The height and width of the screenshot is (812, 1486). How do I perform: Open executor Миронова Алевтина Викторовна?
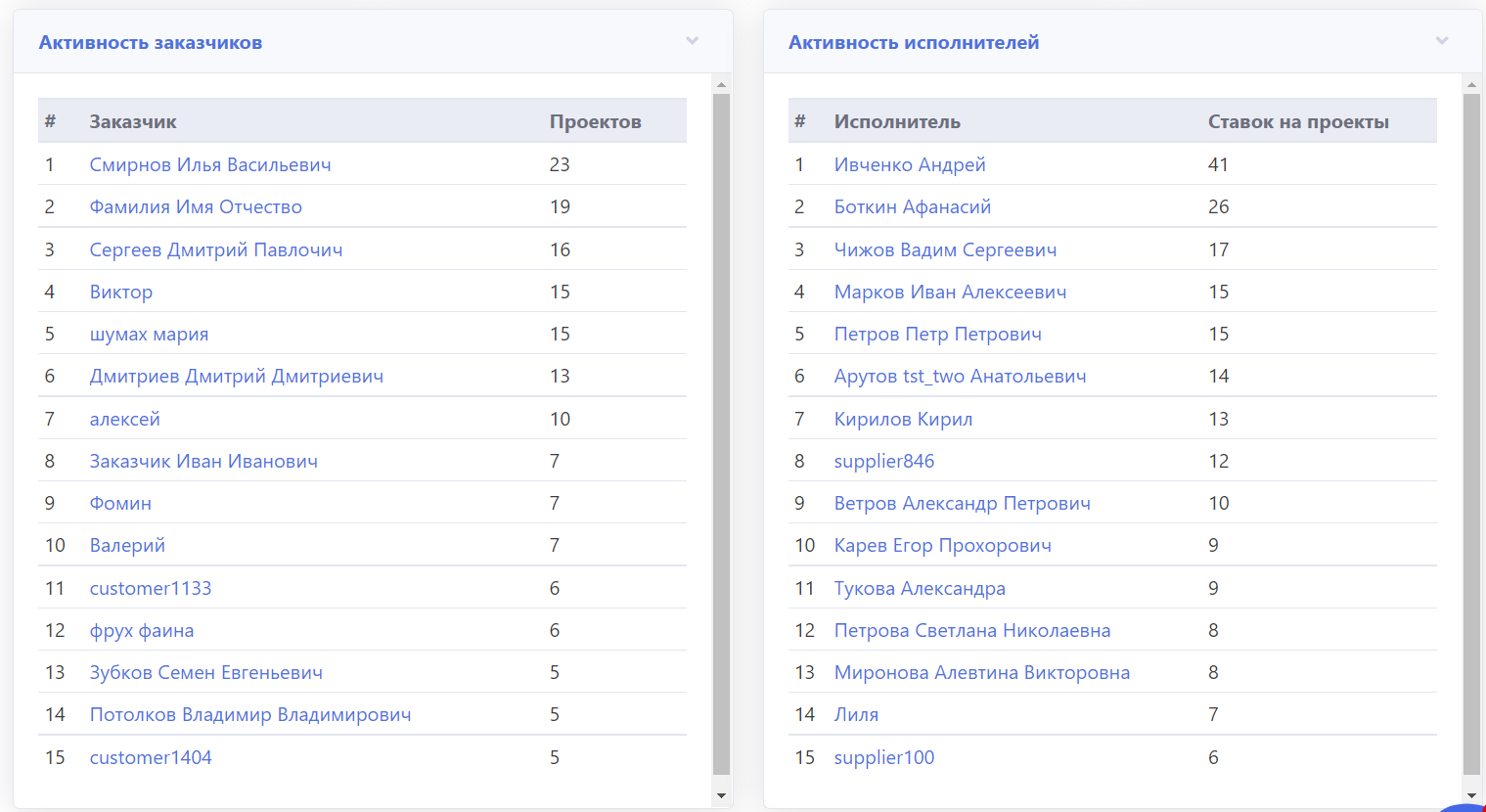tap(981, 672)
